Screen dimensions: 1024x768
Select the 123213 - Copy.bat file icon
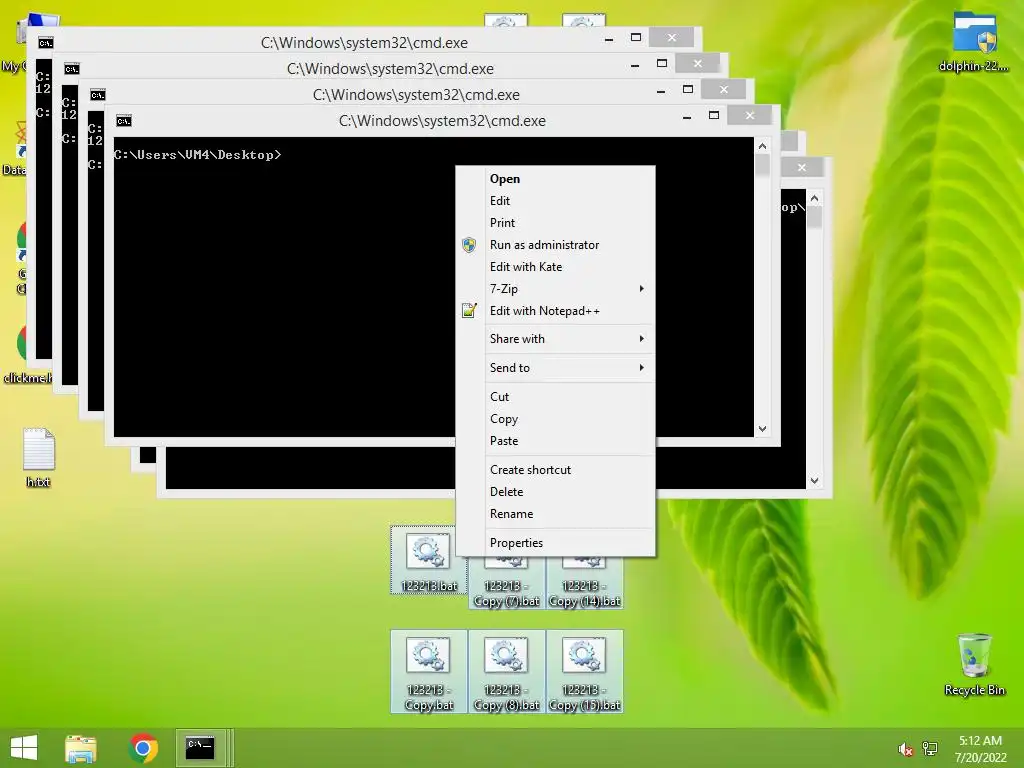428,656
